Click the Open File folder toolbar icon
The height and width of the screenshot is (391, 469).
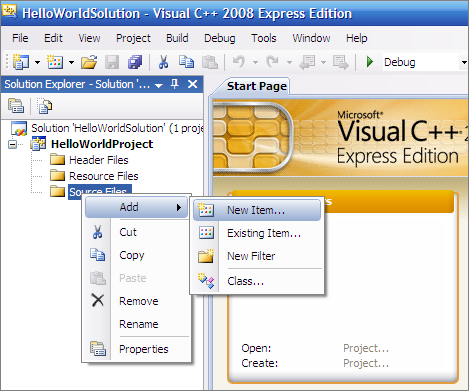tap(89, 62)
